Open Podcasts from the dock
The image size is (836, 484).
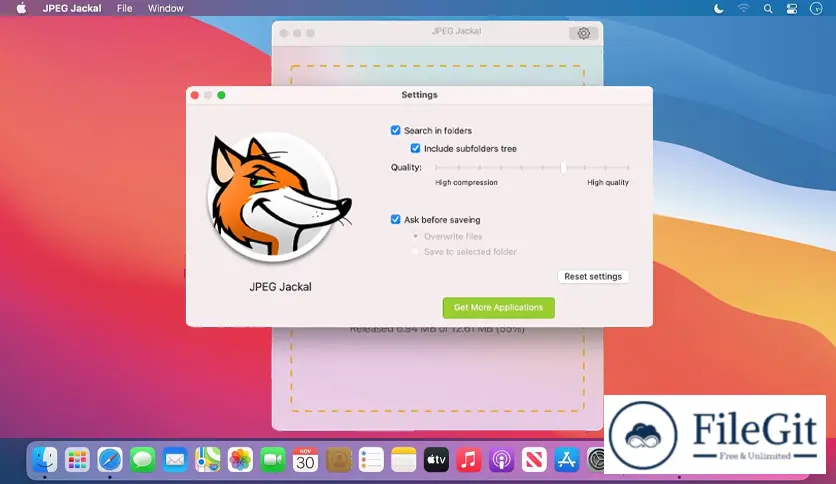[x=501, y=459]
